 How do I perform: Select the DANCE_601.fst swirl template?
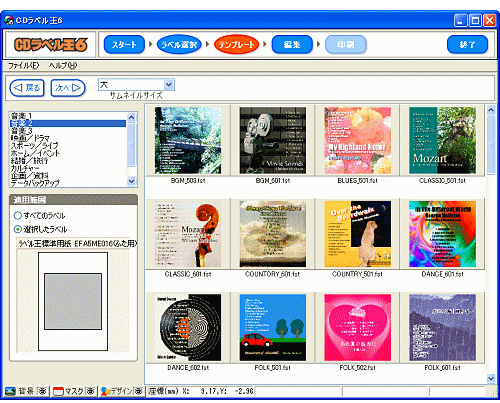click(x=442, y=234)
